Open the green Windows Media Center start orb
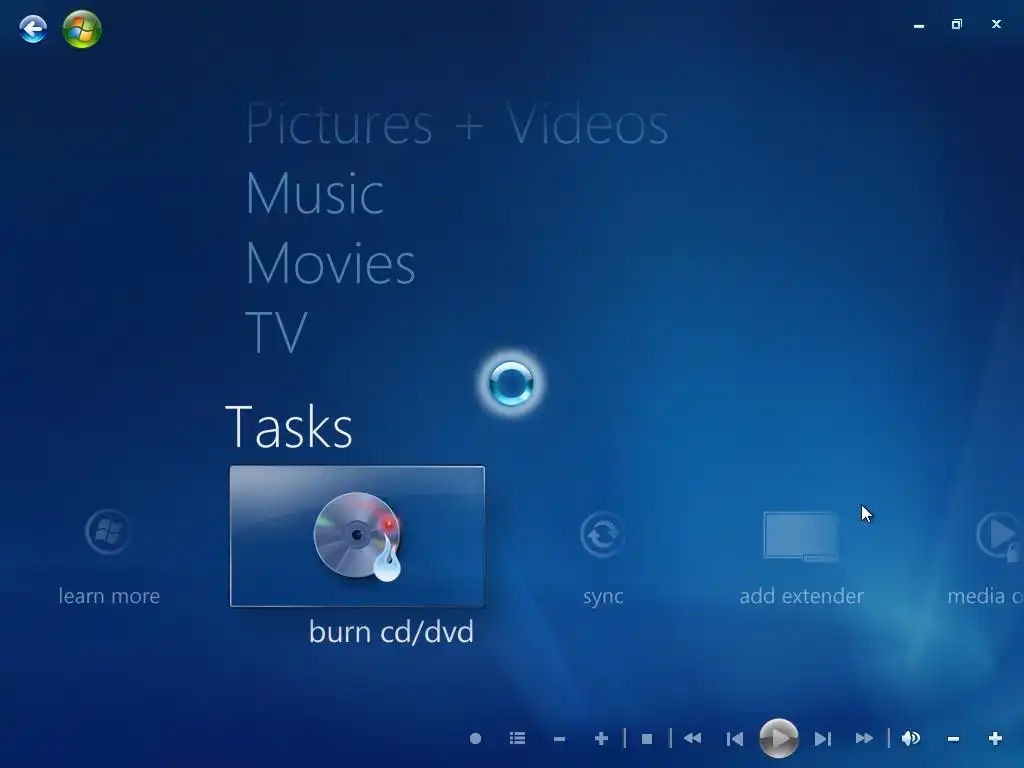Viewport: 1024px width, 768px height. pyautogui.click(x=82, y=29)
